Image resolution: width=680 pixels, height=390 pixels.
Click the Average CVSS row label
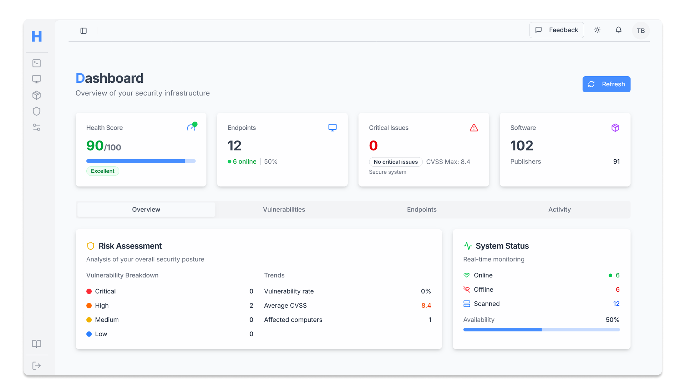click(285, 306)
